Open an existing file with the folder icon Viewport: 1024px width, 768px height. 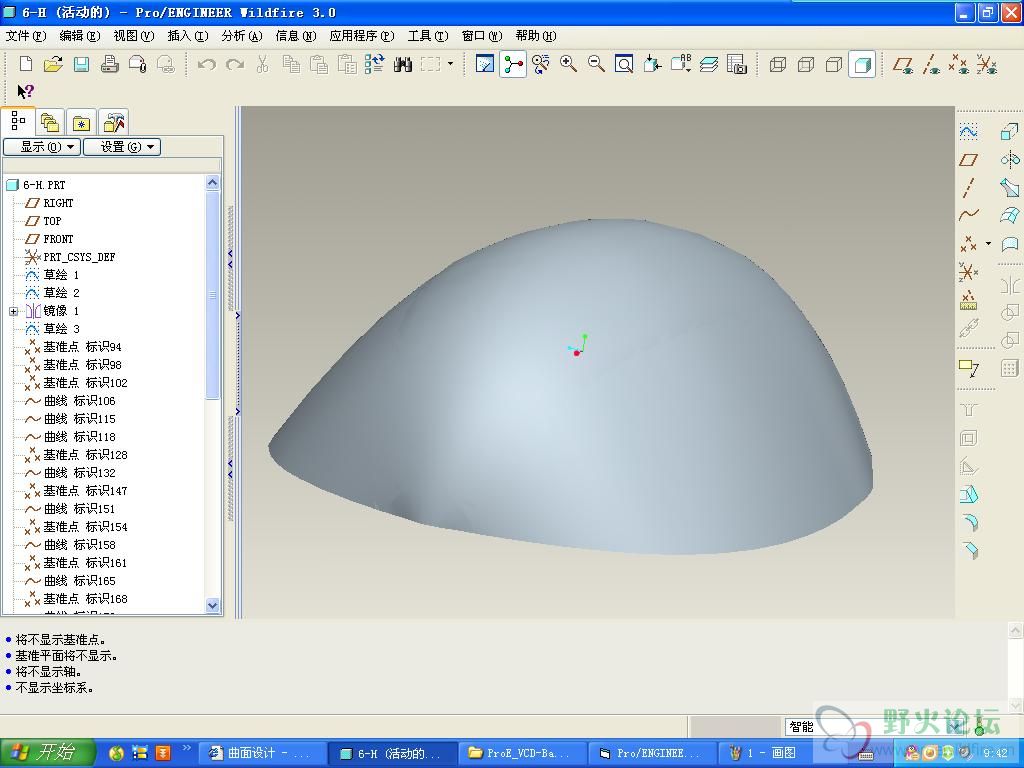pyautogui.click(x=54, y=64)
